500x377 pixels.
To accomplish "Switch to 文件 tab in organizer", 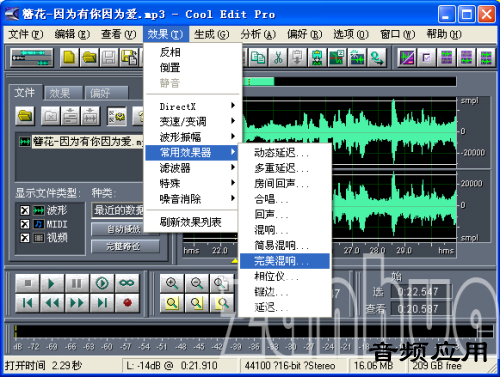I will click(x=25, y=92).
